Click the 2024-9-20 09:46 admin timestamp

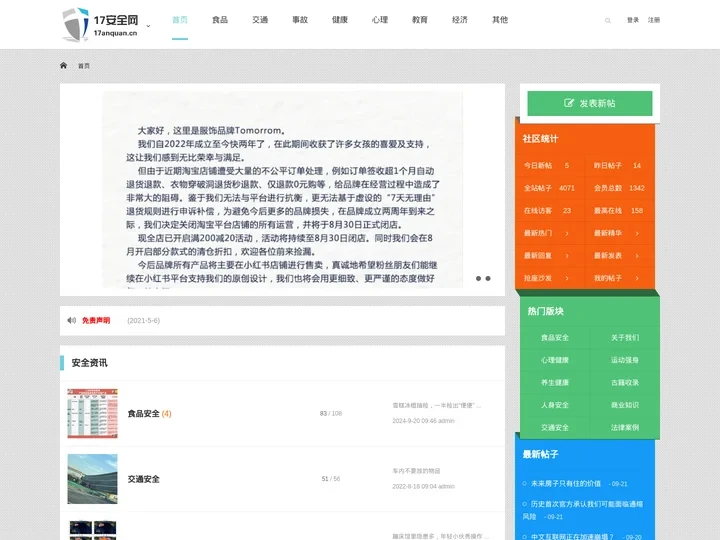pos(423,421)
